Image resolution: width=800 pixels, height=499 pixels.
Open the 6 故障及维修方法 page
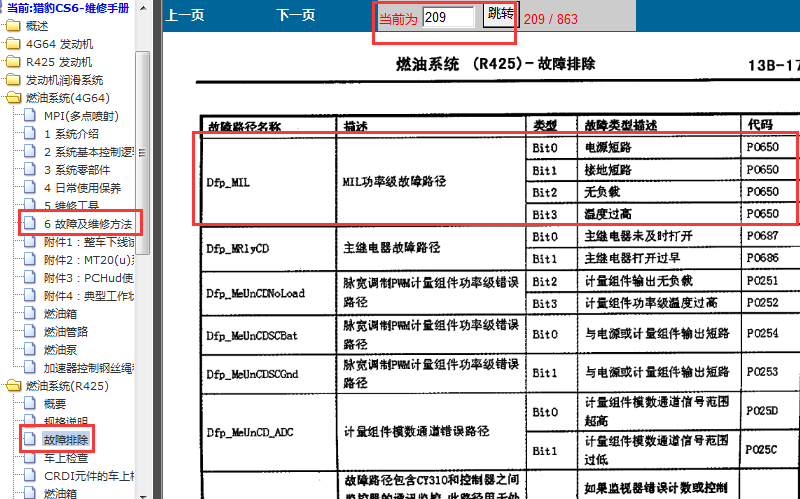[x=88, y=223]
